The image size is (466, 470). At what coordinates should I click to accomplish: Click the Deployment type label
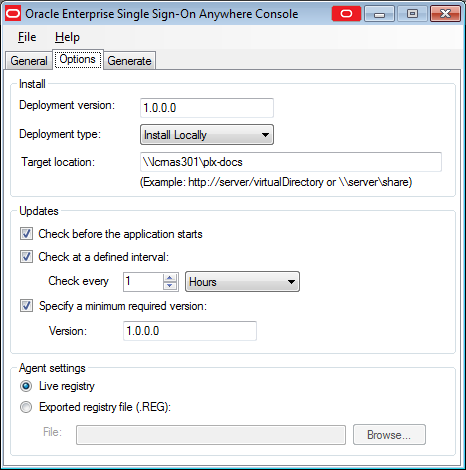point(60,134)
